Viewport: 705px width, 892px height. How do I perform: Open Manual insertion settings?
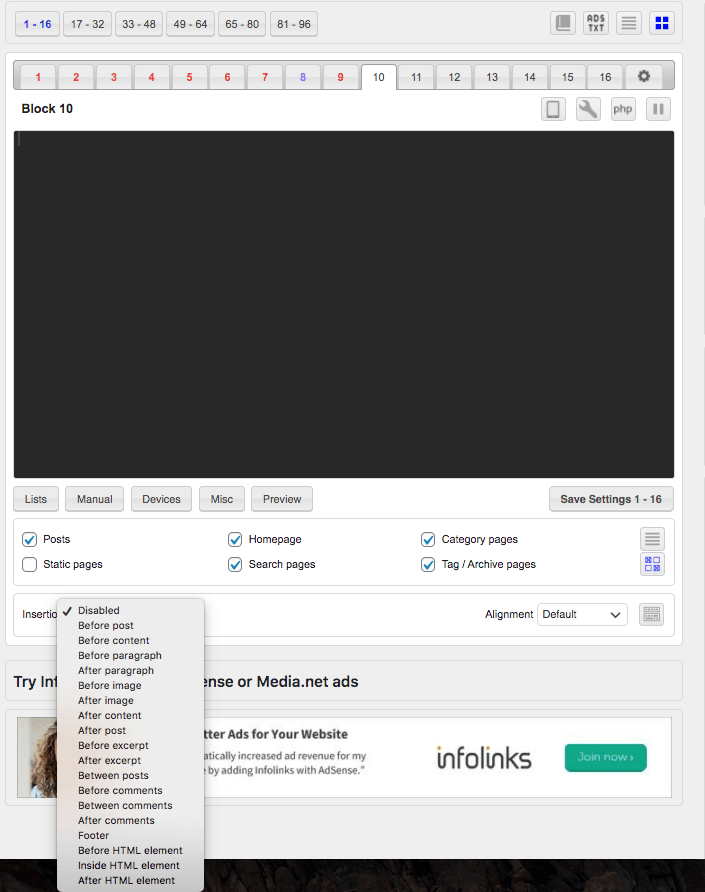tap(94, 499)
